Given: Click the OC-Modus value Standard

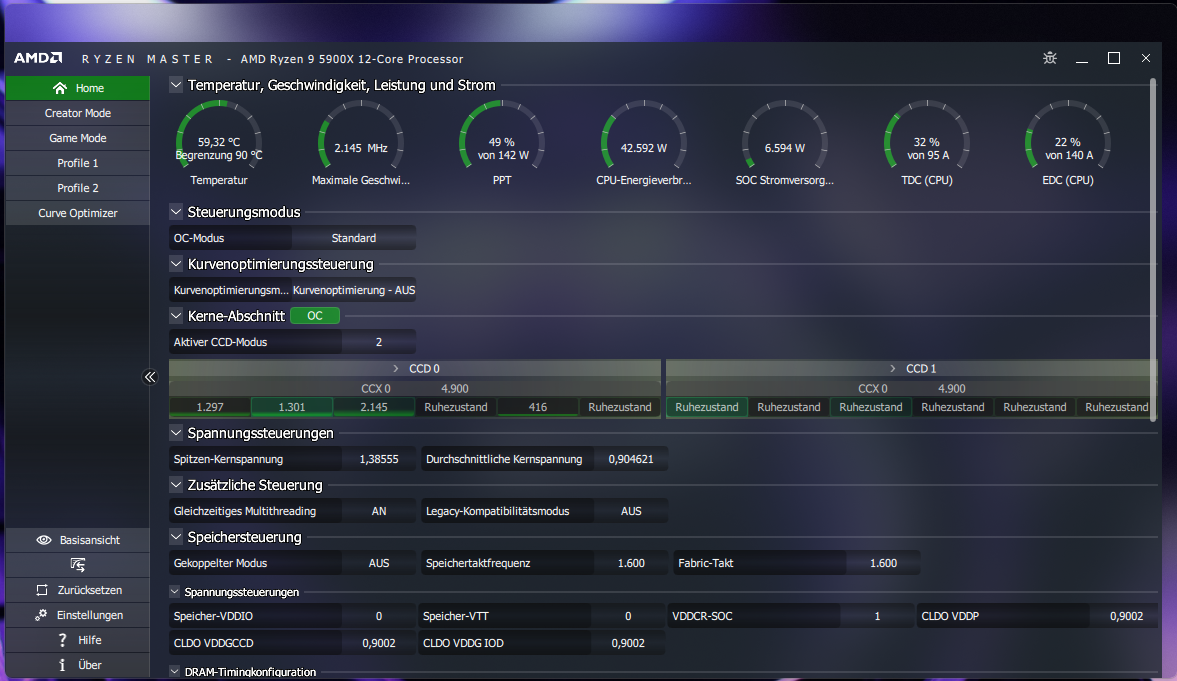Looking at the screenshot, I should [354, 238].
